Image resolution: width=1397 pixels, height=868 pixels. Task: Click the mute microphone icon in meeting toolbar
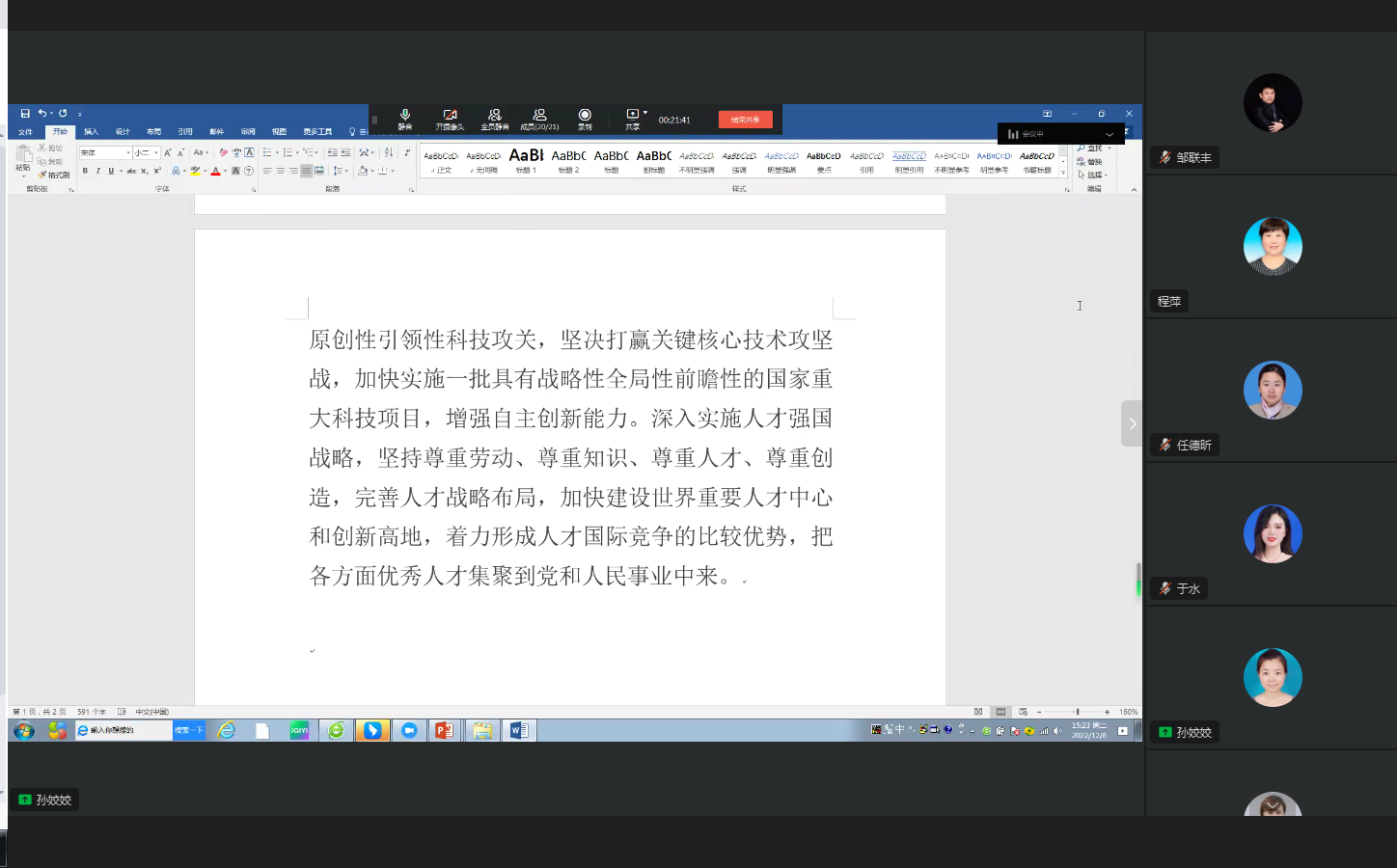pyautogui.click(x=405, y=118)
